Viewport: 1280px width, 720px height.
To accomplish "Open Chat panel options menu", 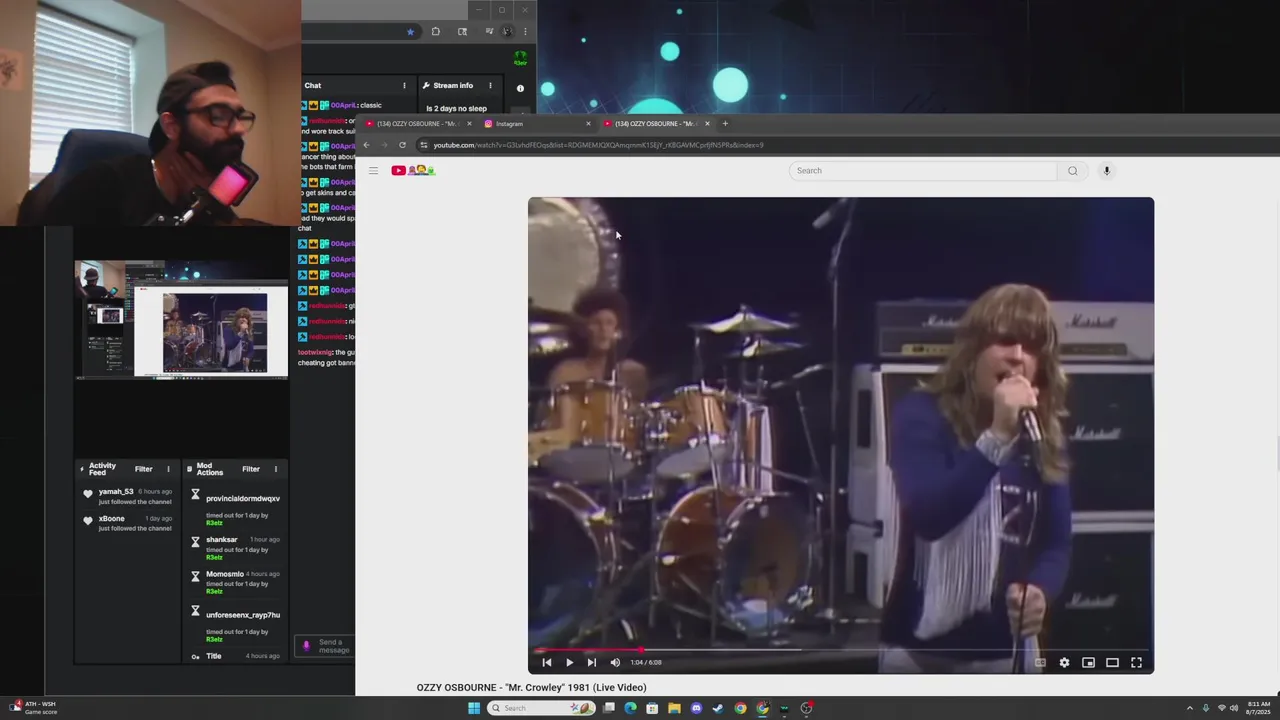I will coord(404,85).
